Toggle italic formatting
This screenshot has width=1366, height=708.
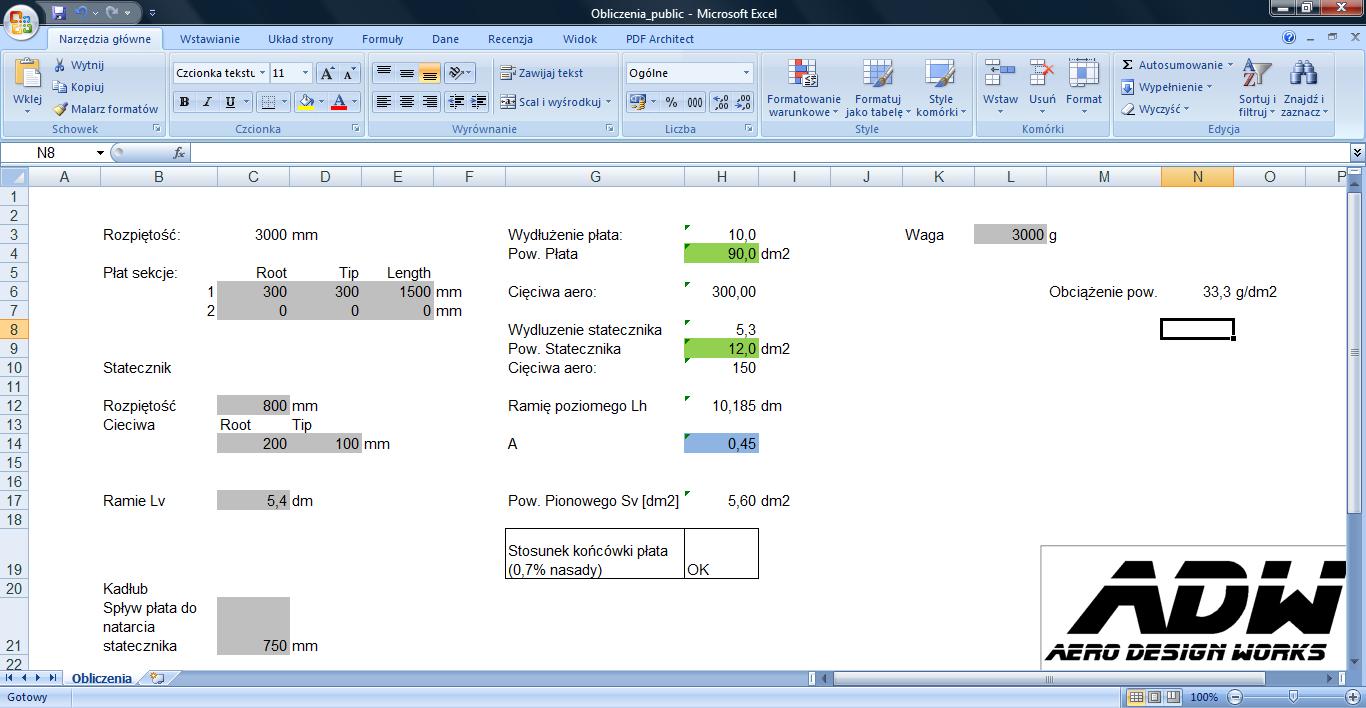tap(207, 102)
